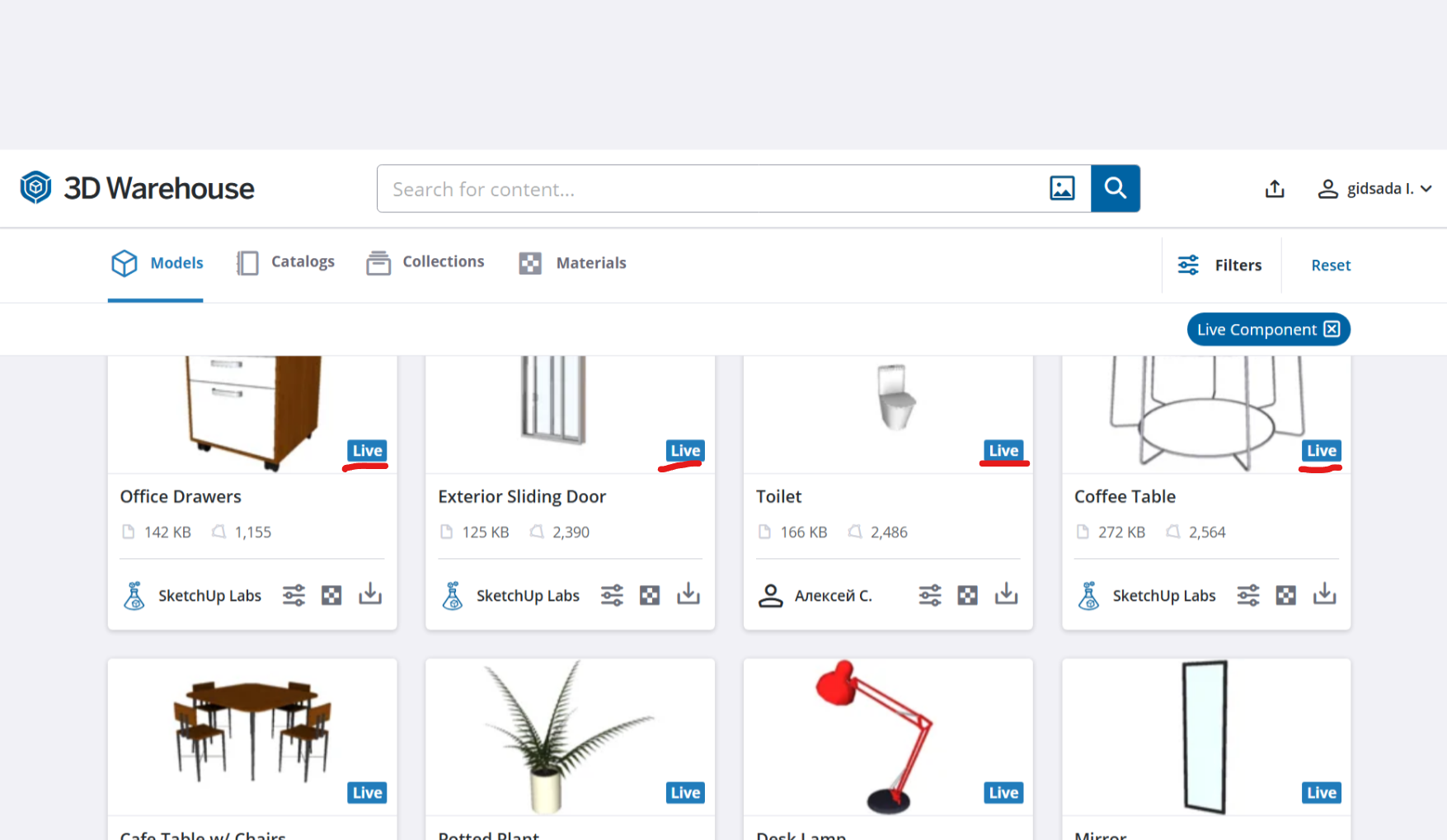Switch to the Catalogs tab
1447x840 pixels.
coord(285,262)
